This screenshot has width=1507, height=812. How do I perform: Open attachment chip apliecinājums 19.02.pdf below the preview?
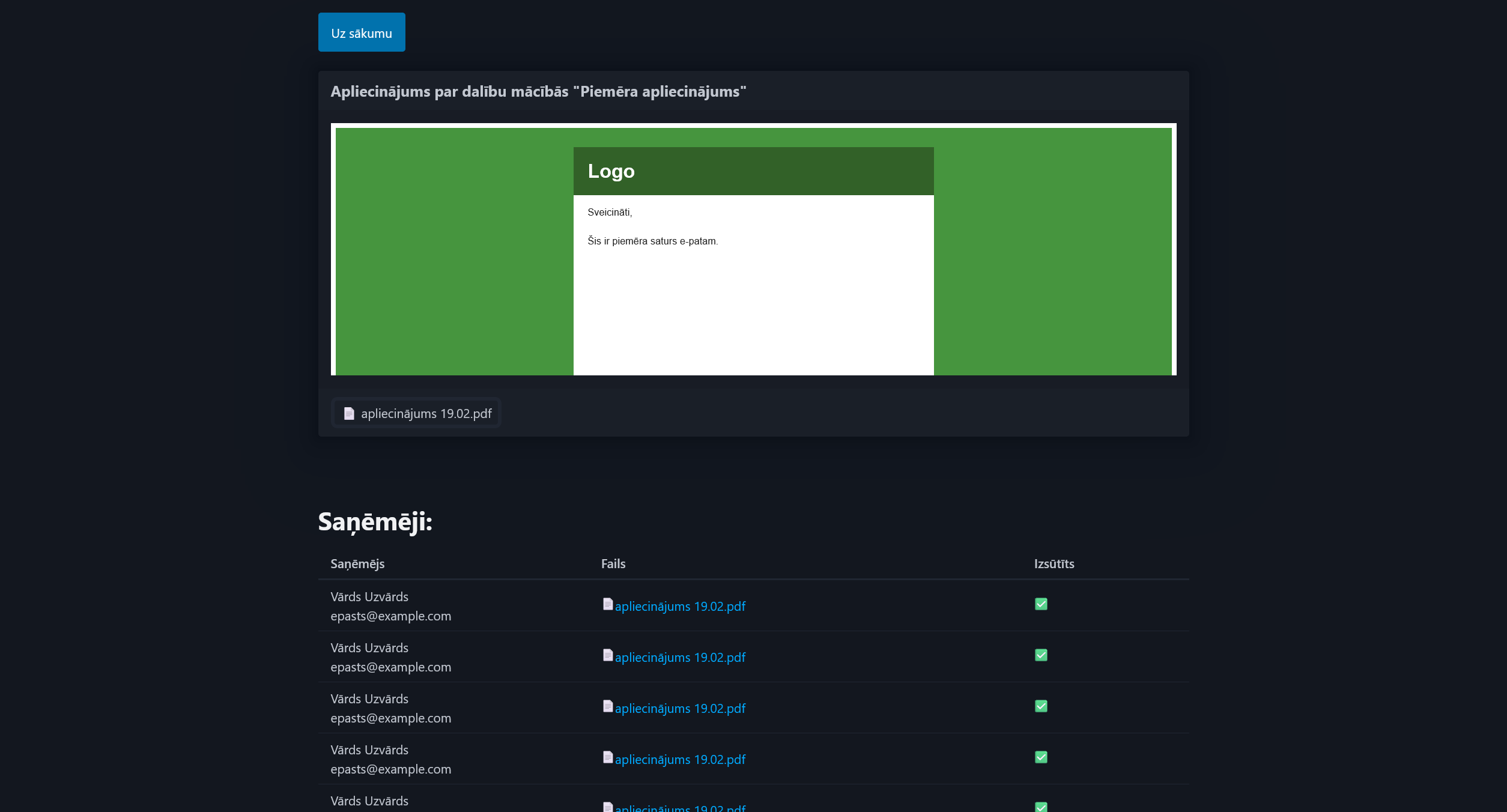pos(416,413)
